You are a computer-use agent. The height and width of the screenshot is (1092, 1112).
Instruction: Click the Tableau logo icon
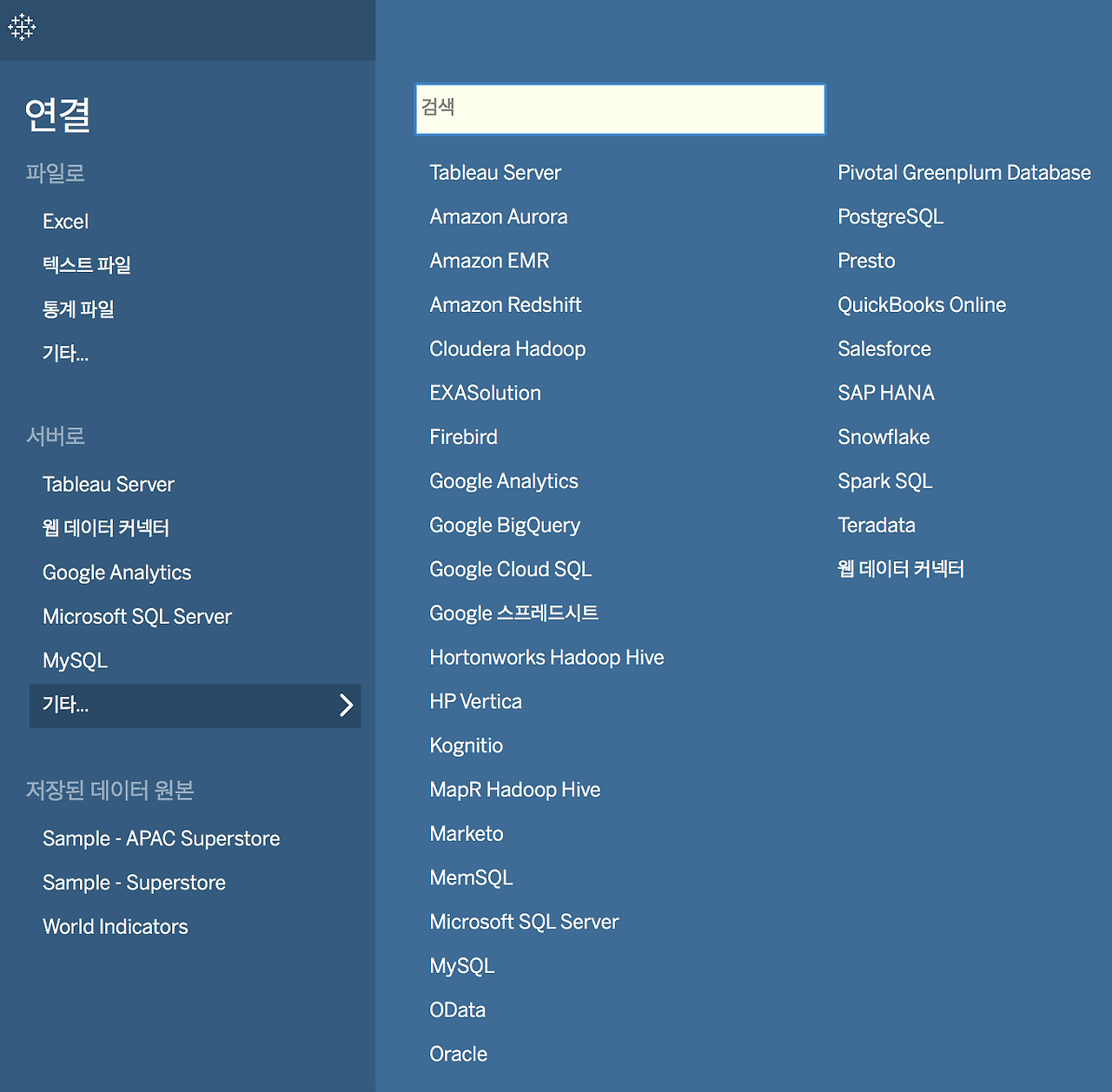coord(22,27)
